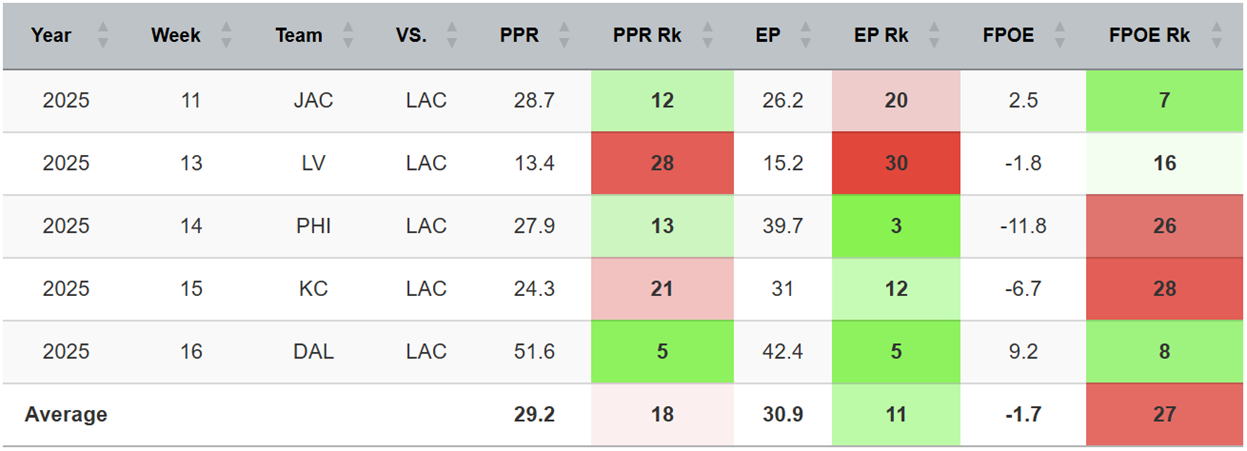Image resolution: width=1247 pixels, height=451 pixels.
Task: Click the green PPR Rk cell in DAL row
Action: tap(662, 352)
